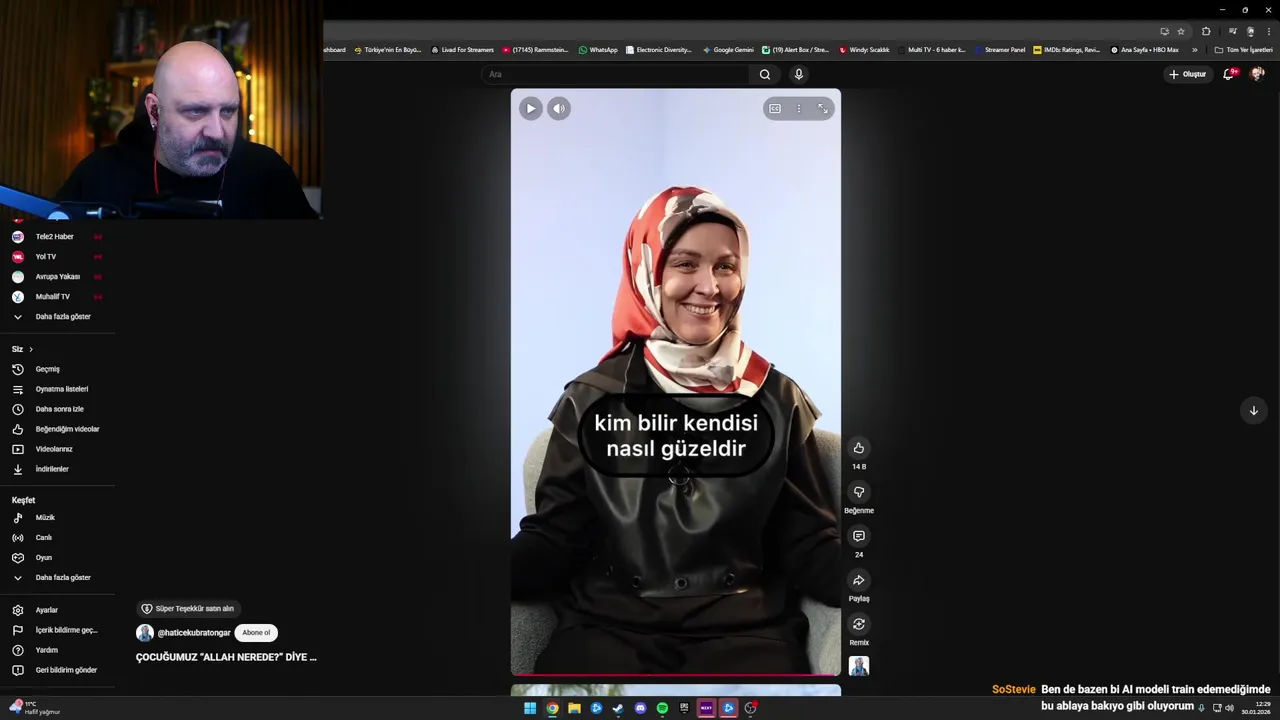The width and height of the screenshot is (1280, 720).
Task: Open Spotify from the taskbar
Action: 662,708
